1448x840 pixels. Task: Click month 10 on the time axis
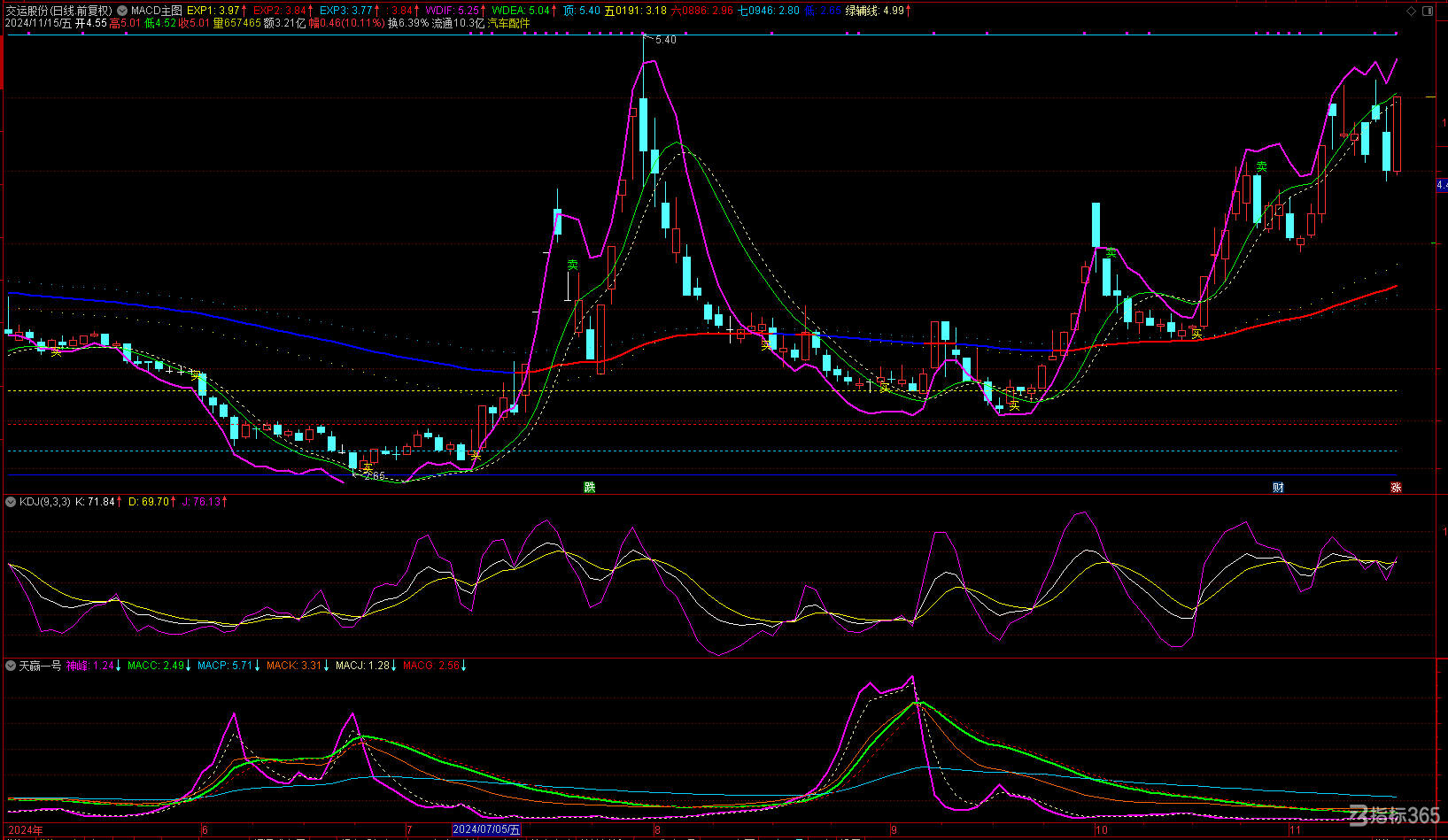point(1101,830)
